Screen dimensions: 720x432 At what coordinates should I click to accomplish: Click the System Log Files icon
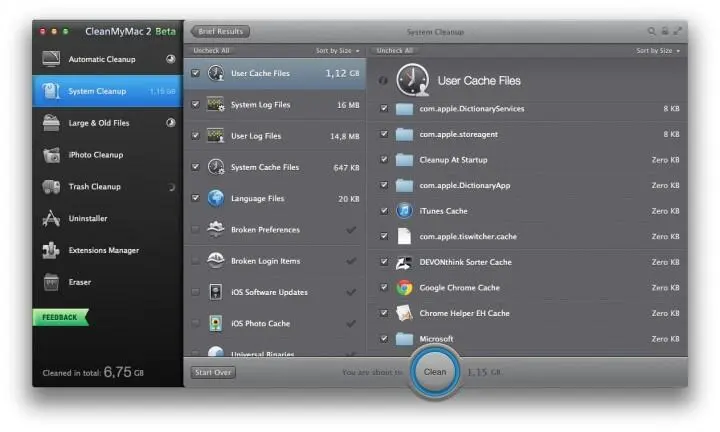[215, 105]
